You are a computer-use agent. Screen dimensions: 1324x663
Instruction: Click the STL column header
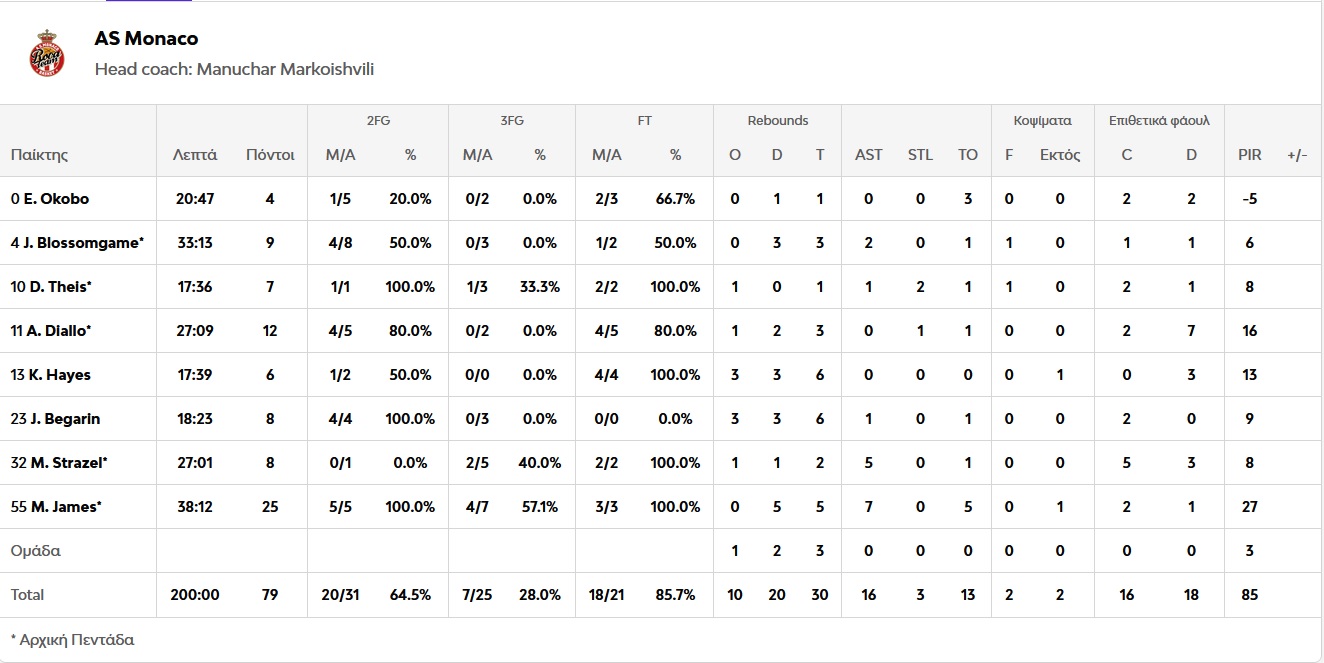920,155
